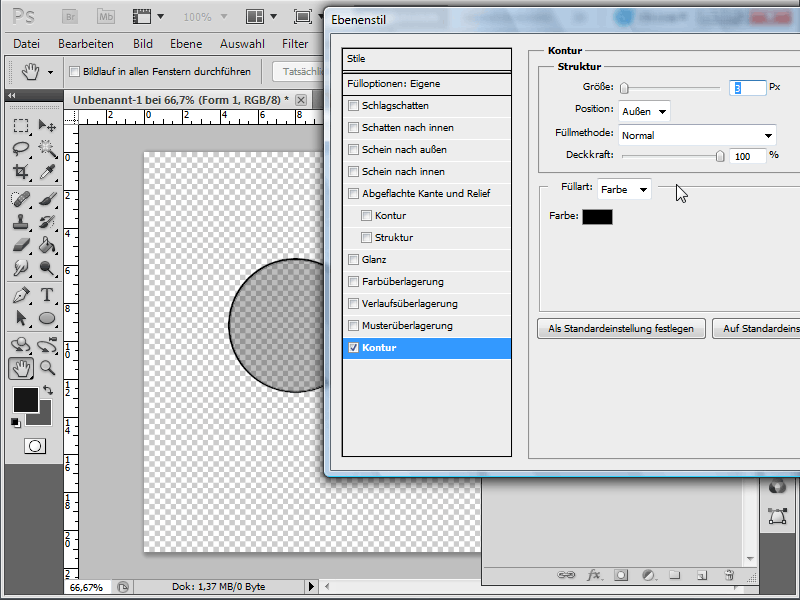
Task: Click the Farbe black color swatch
Action: click(597, 216)
